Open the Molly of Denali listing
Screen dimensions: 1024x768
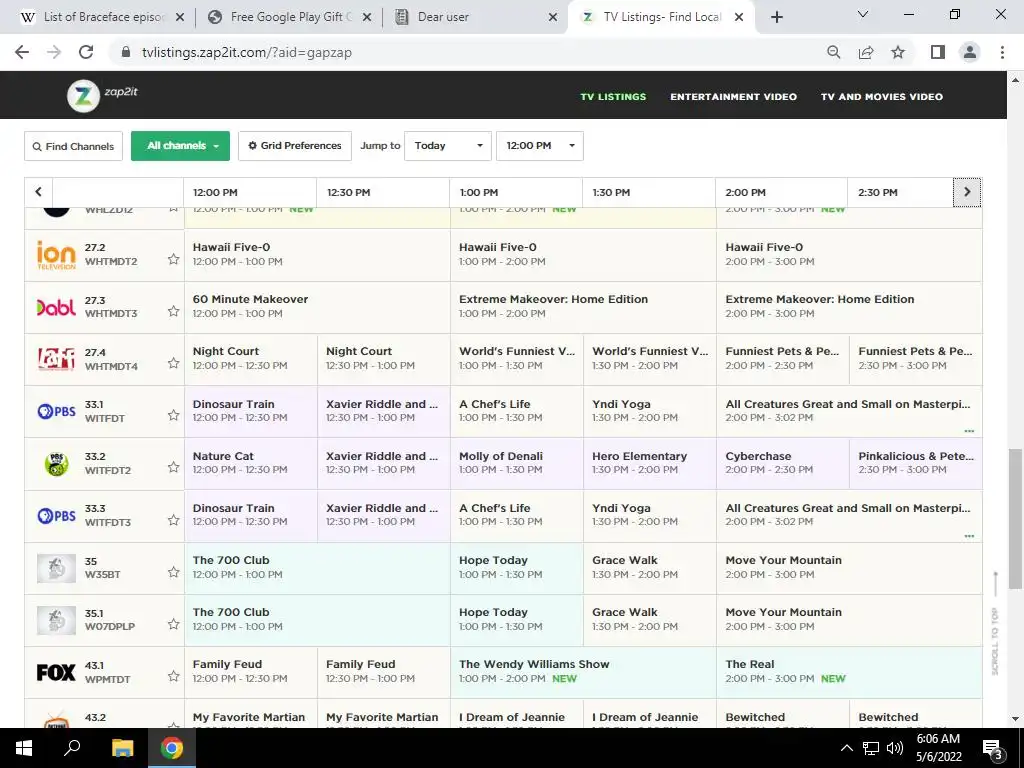tap(516, 463)
